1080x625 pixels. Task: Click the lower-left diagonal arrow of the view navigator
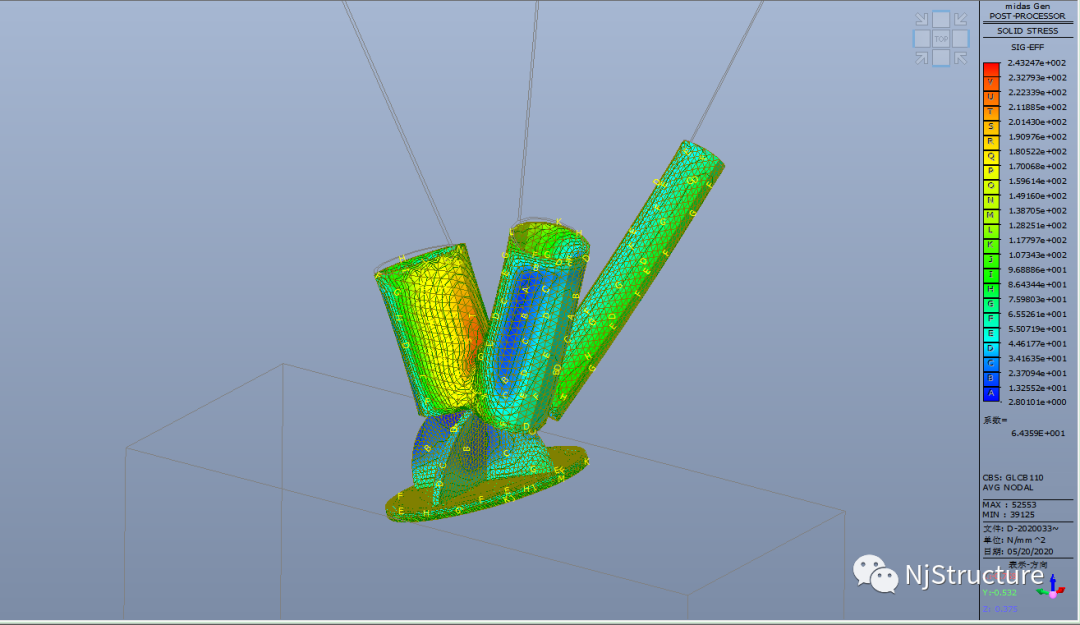coord(922,59)
